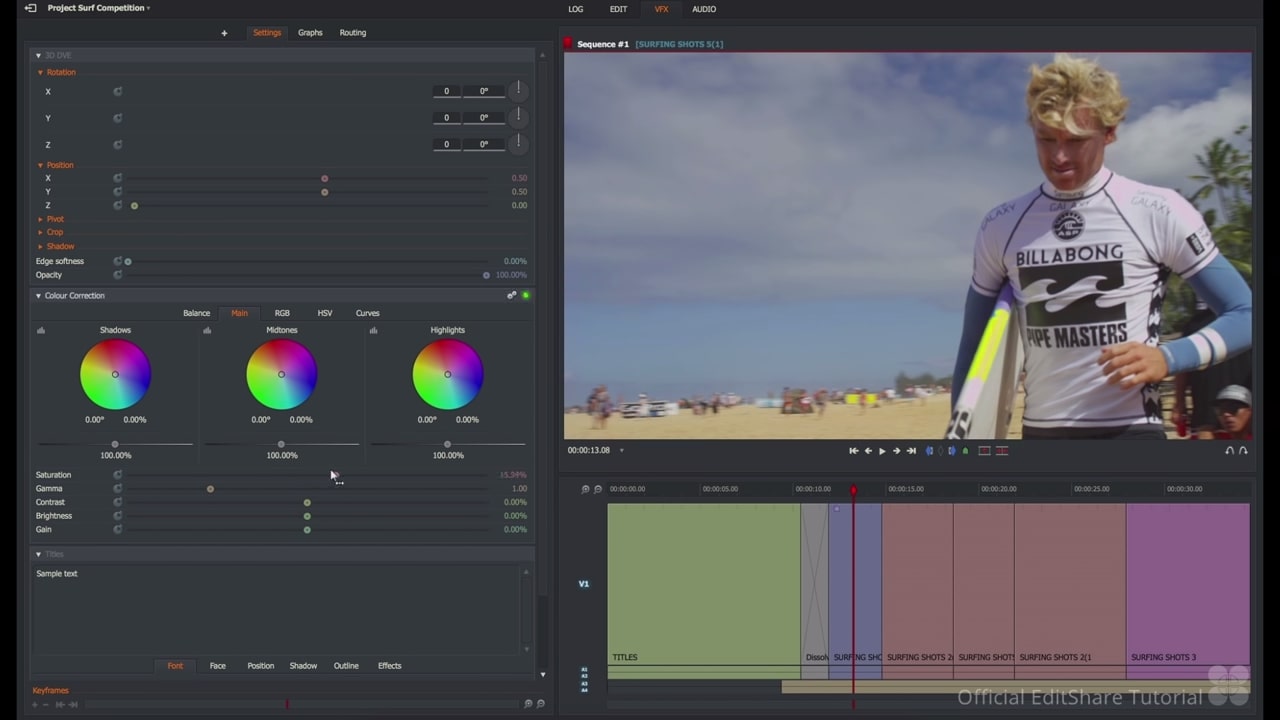Toggle keyframing for Opacity
Viewport: 1280px width, 720px height.
[x=118, y=275]
